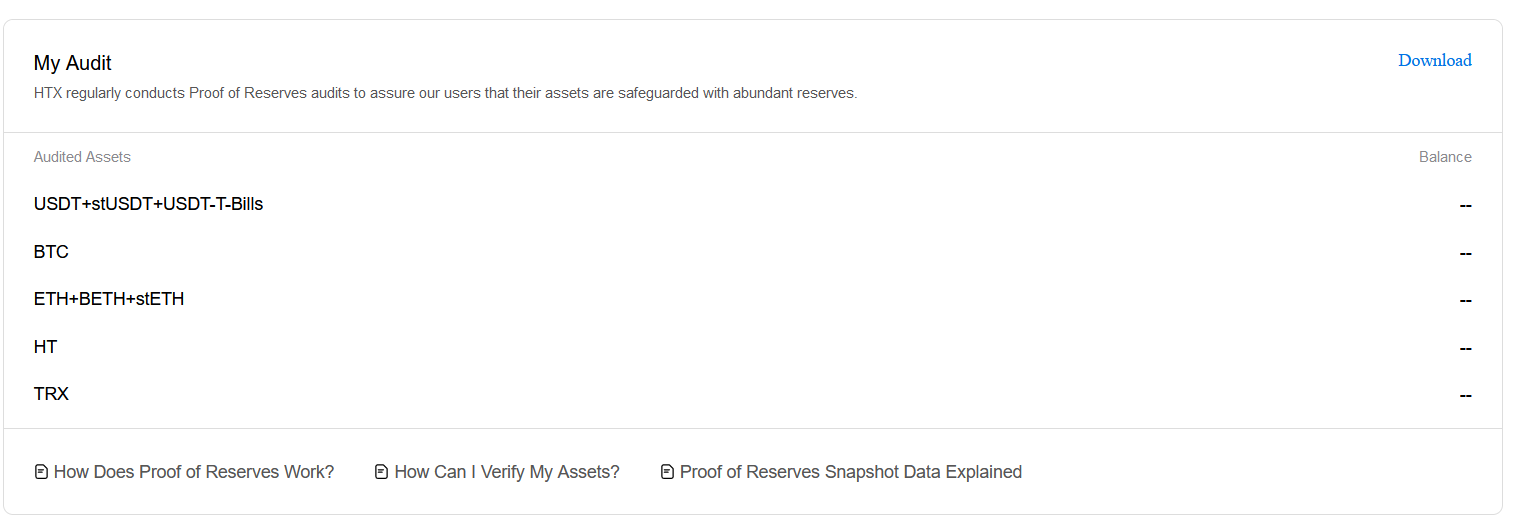Click the balance value in the BTC row

point(1465,253)
